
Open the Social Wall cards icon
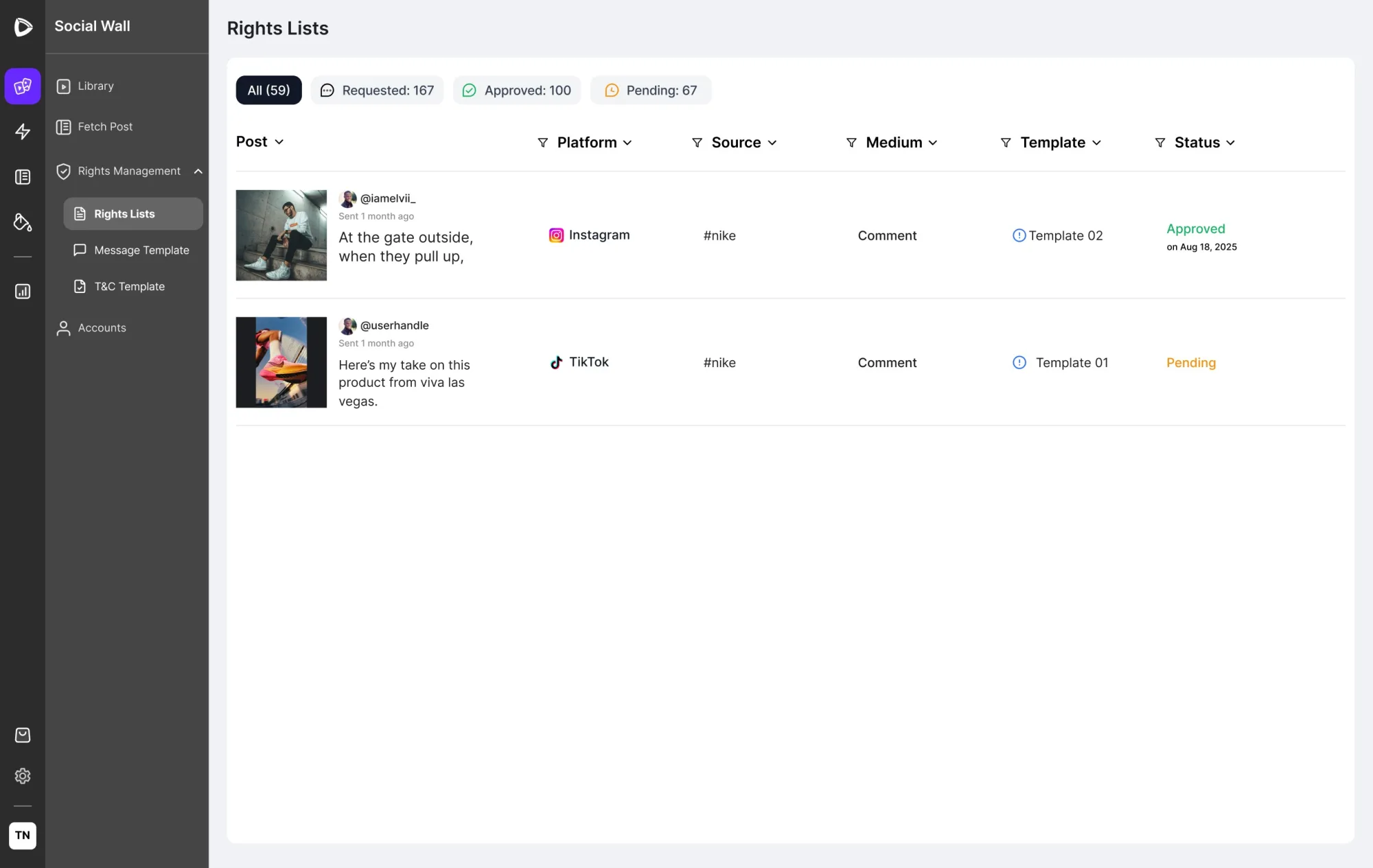point(23,86)
